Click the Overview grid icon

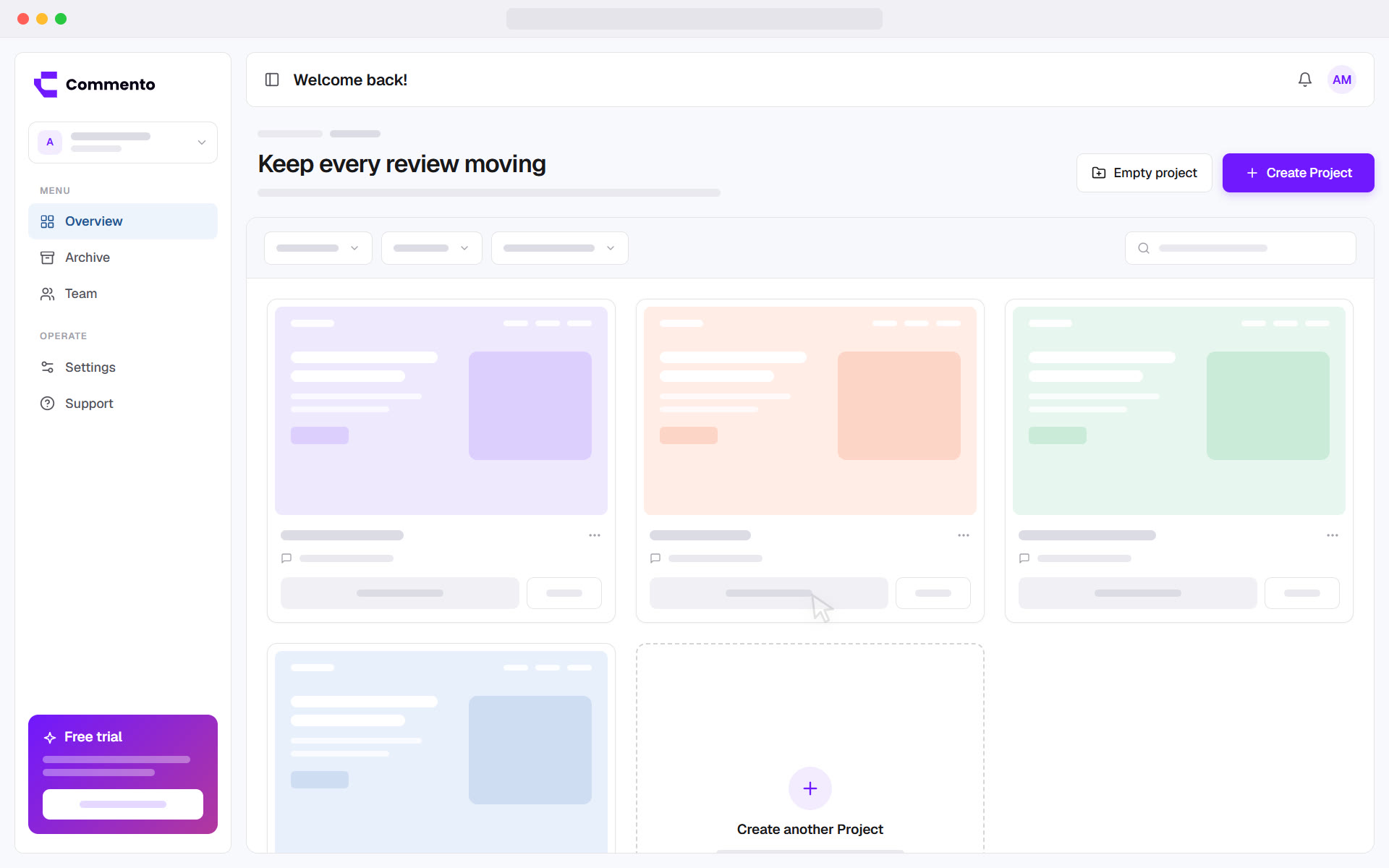coord(48,221)
